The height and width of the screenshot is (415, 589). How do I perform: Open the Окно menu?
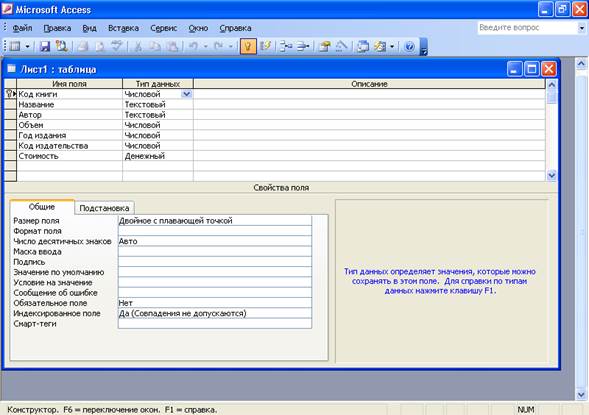[x=198, y=28]
